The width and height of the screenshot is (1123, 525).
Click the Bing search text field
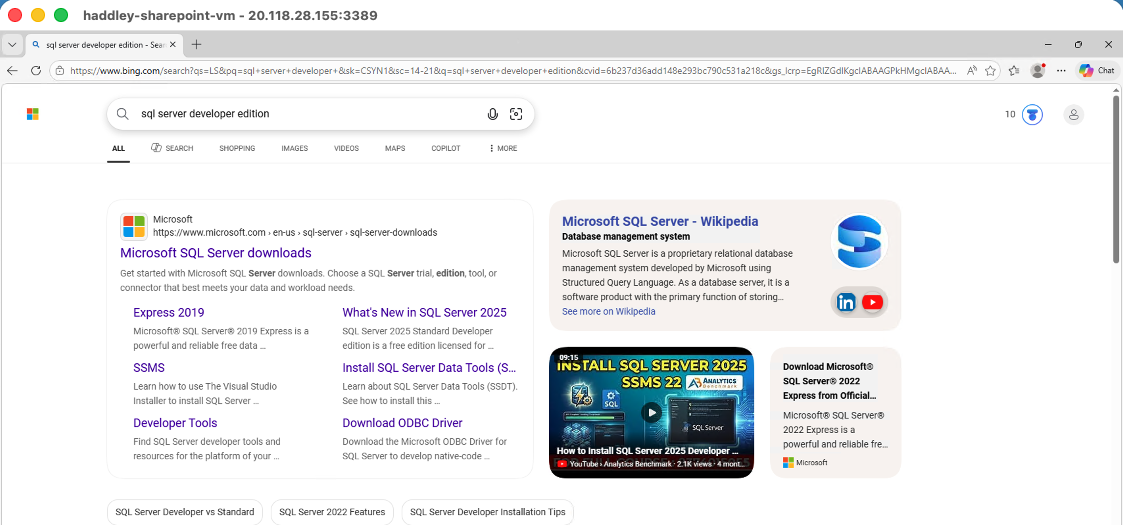pos(308,114)
